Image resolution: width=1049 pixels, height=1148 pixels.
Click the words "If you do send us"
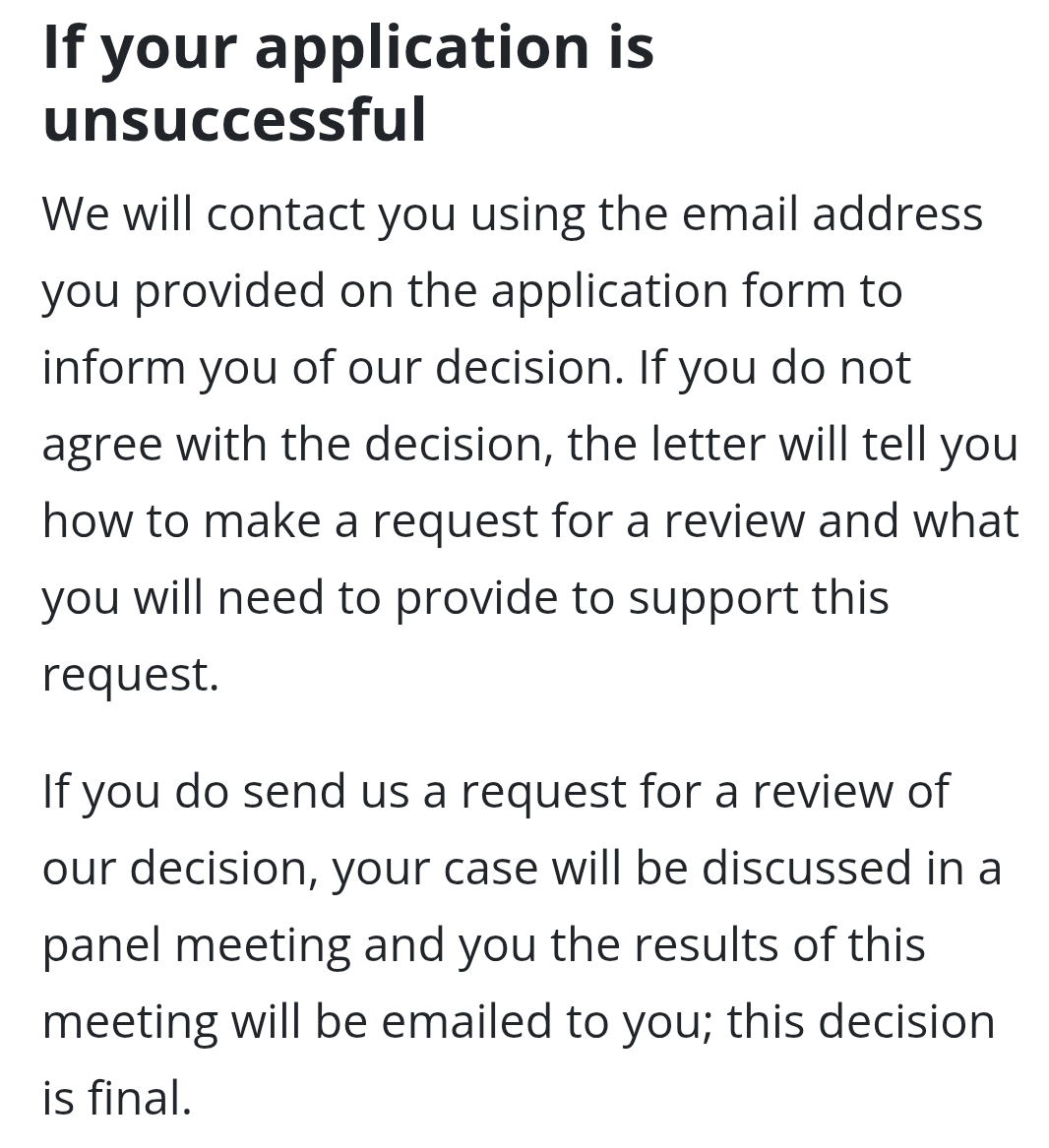point(225,792)
